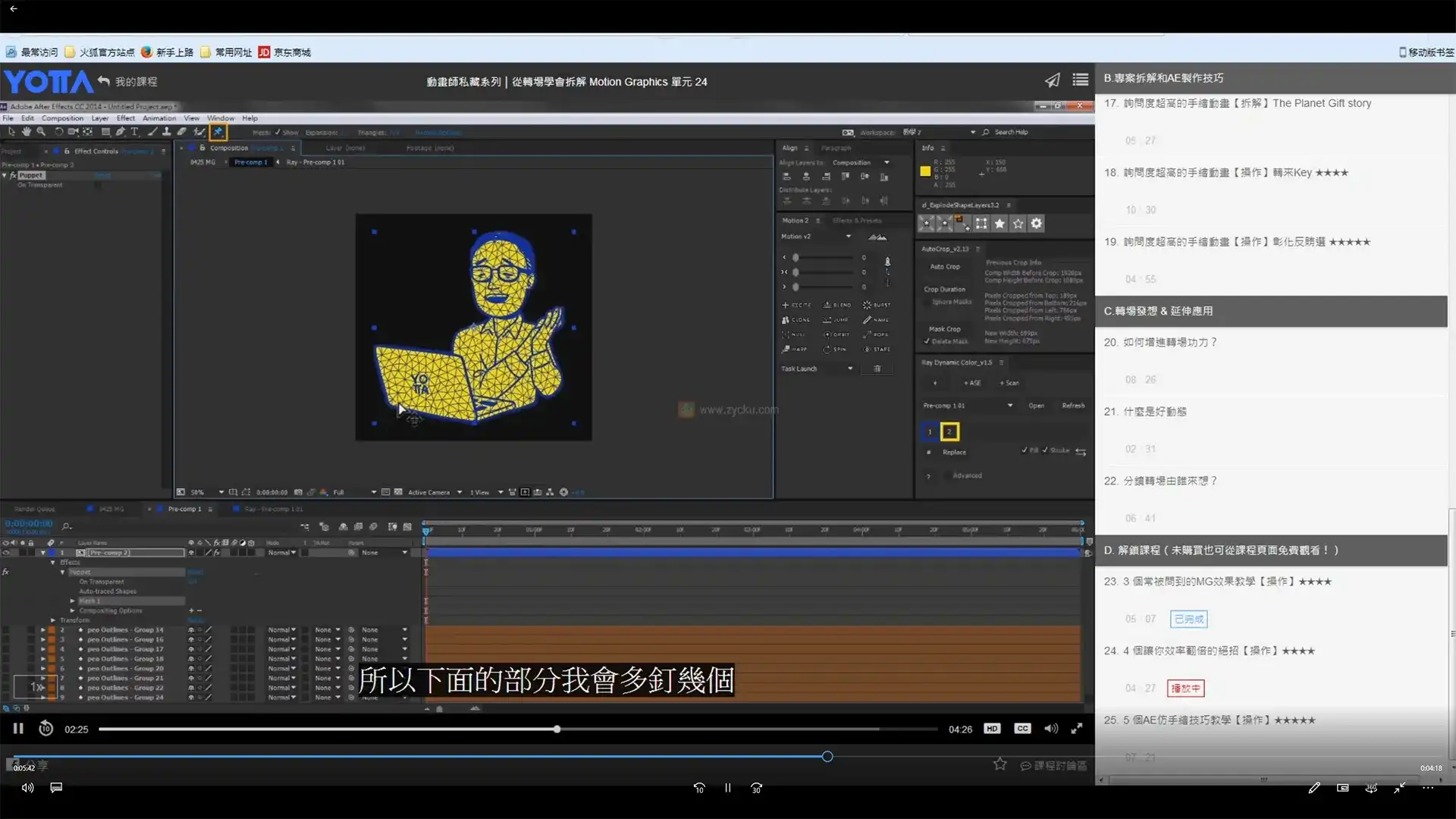This screenshot has height=819, width=1456.
Task: Rewind video 10 seconds
Action: click(x=45, y=729)
